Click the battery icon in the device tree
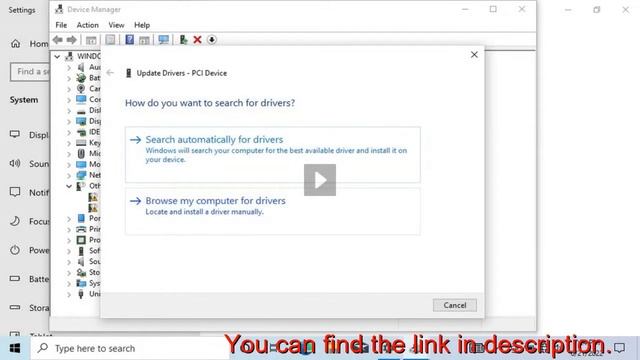Viewport: 640px width, 360px height. click(x=81, y=78)
